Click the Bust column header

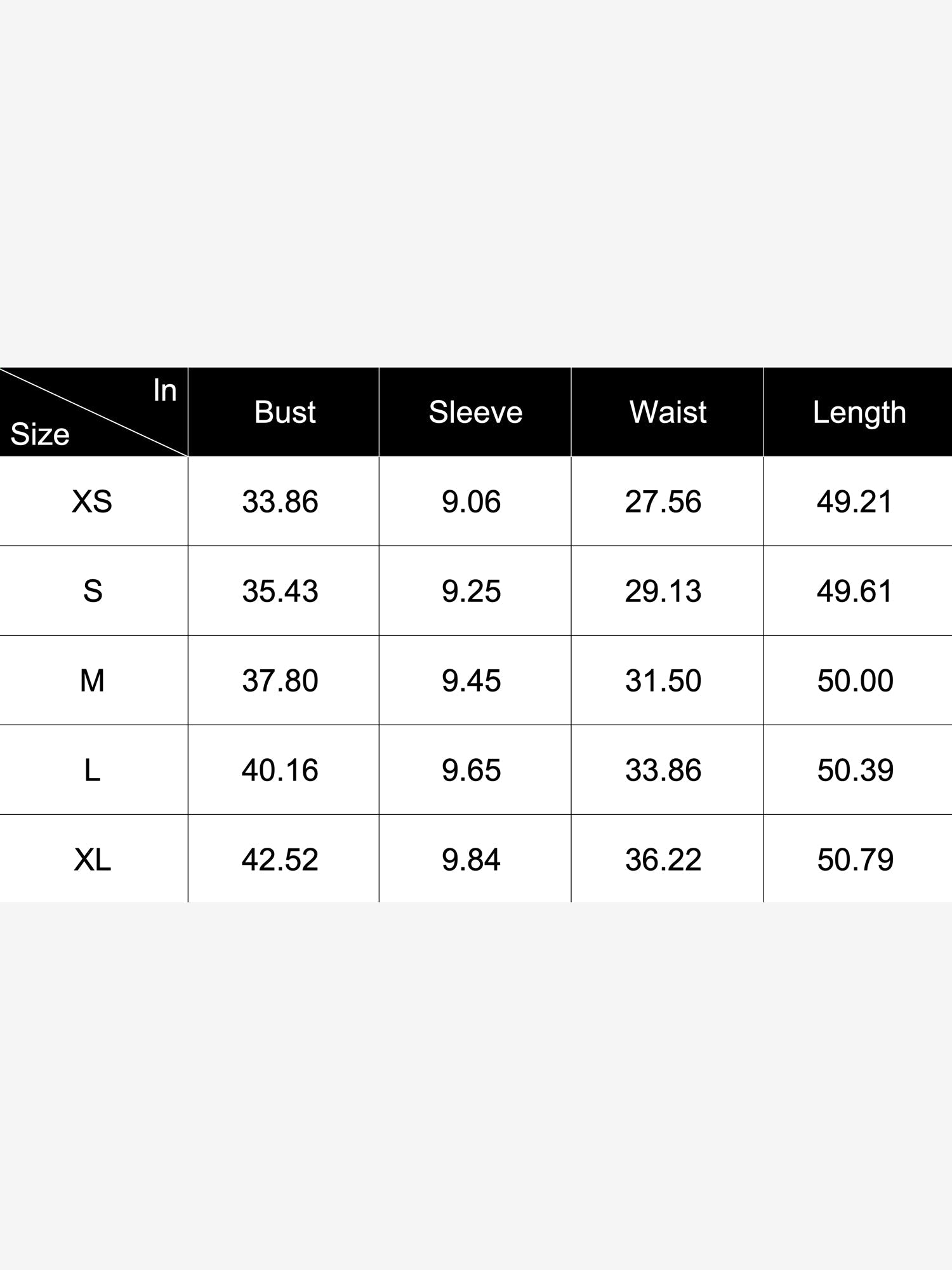click(284, 412)
